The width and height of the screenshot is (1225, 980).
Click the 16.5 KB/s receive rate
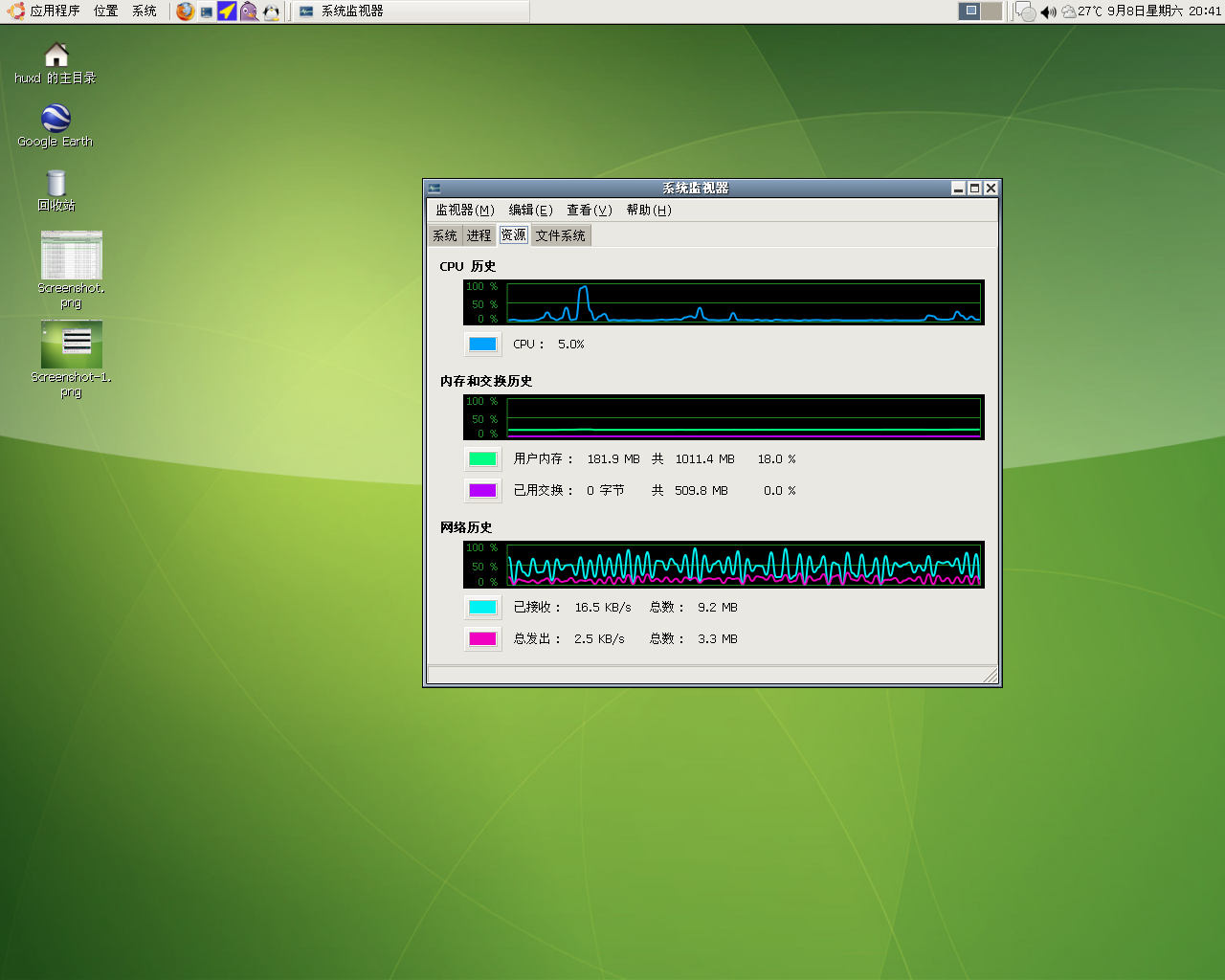(x=603, y=608)
